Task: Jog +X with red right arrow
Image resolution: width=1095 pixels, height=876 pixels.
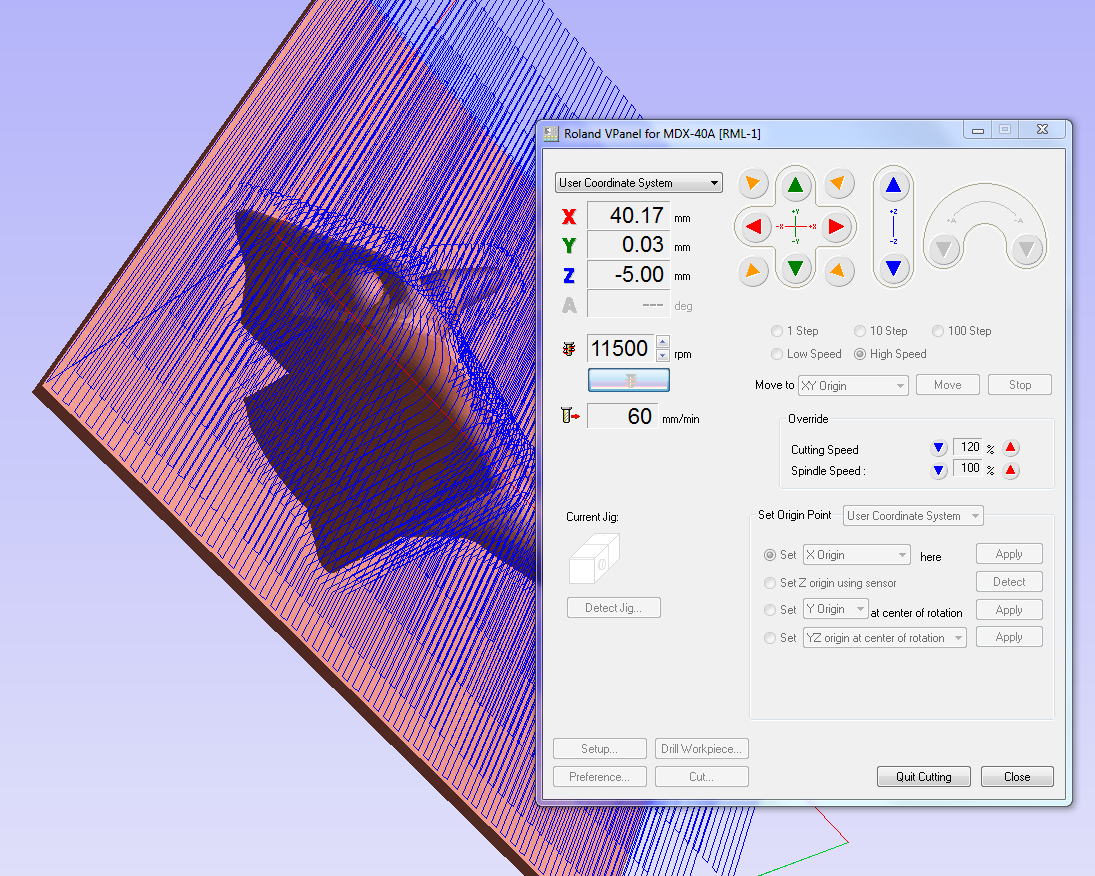Action: pyautogui.click(x=836, y=226)
